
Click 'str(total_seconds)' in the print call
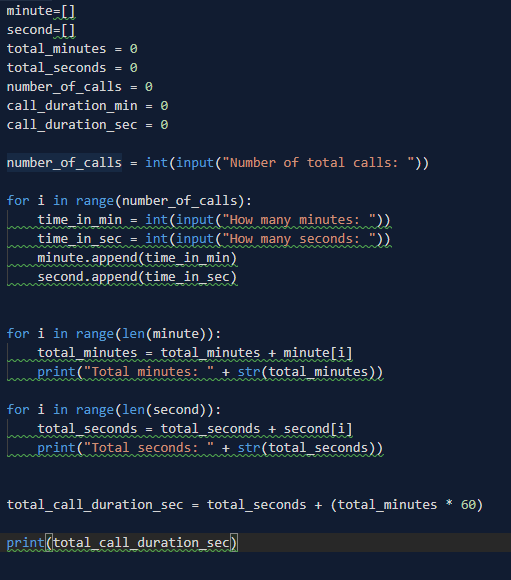[306, 448]
